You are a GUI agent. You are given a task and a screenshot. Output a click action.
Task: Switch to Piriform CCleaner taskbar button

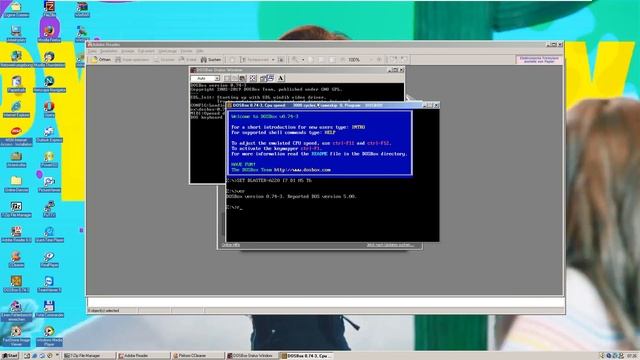click(197, 356)
